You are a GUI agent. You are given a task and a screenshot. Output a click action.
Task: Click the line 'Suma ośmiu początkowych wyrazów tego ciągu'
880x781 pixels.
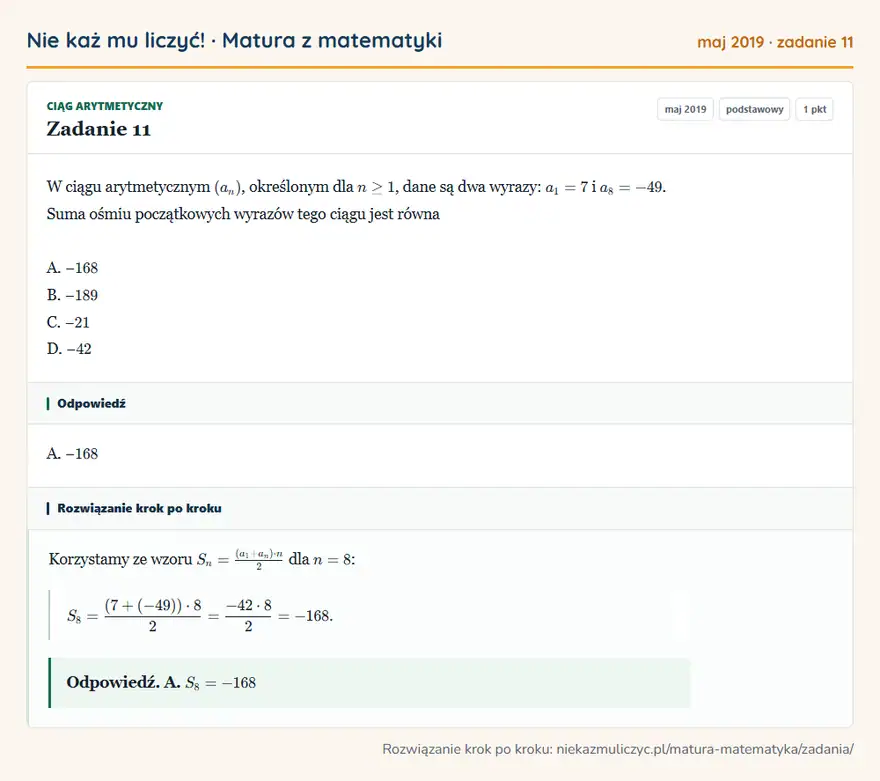click(243, 214)
